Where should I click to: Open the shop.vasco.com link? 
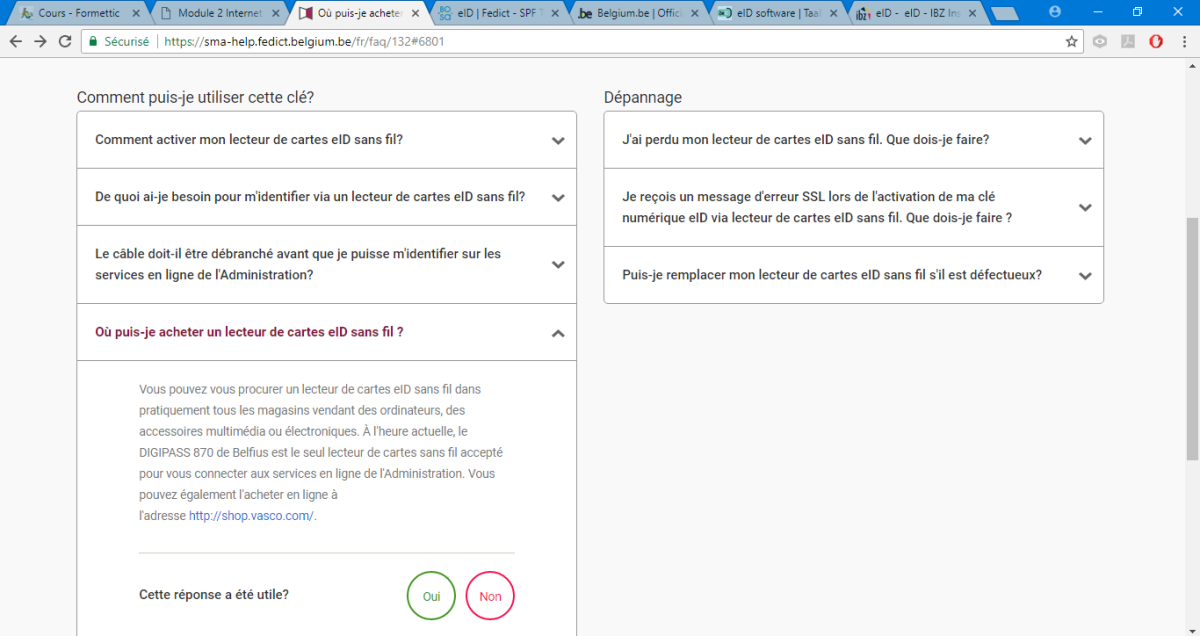click(x=251, y=516)
